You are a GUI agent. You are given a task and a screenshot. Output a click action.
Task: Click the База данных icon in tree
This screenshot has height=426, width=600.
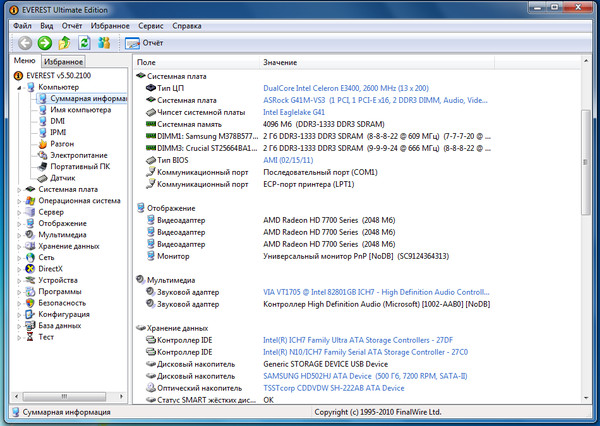tap(30, 326)
